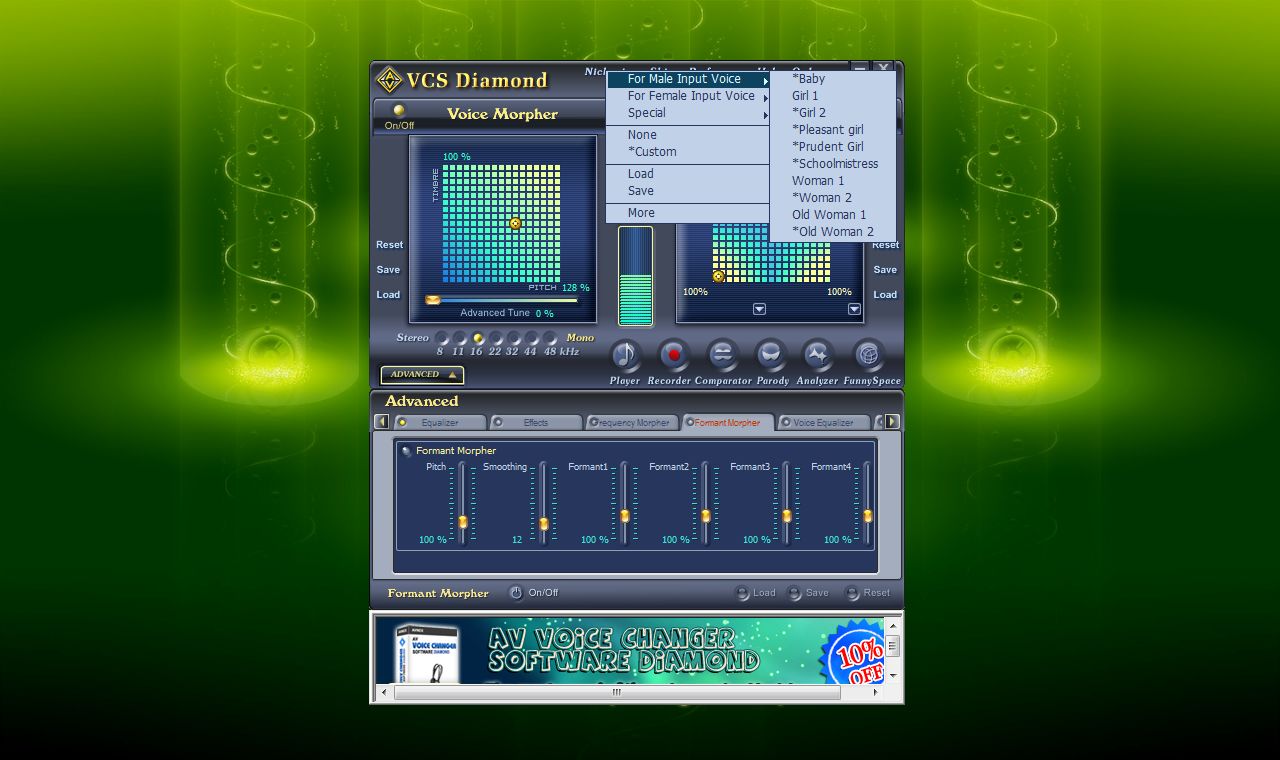Select None in nickvoice menu

click(689, 135)
